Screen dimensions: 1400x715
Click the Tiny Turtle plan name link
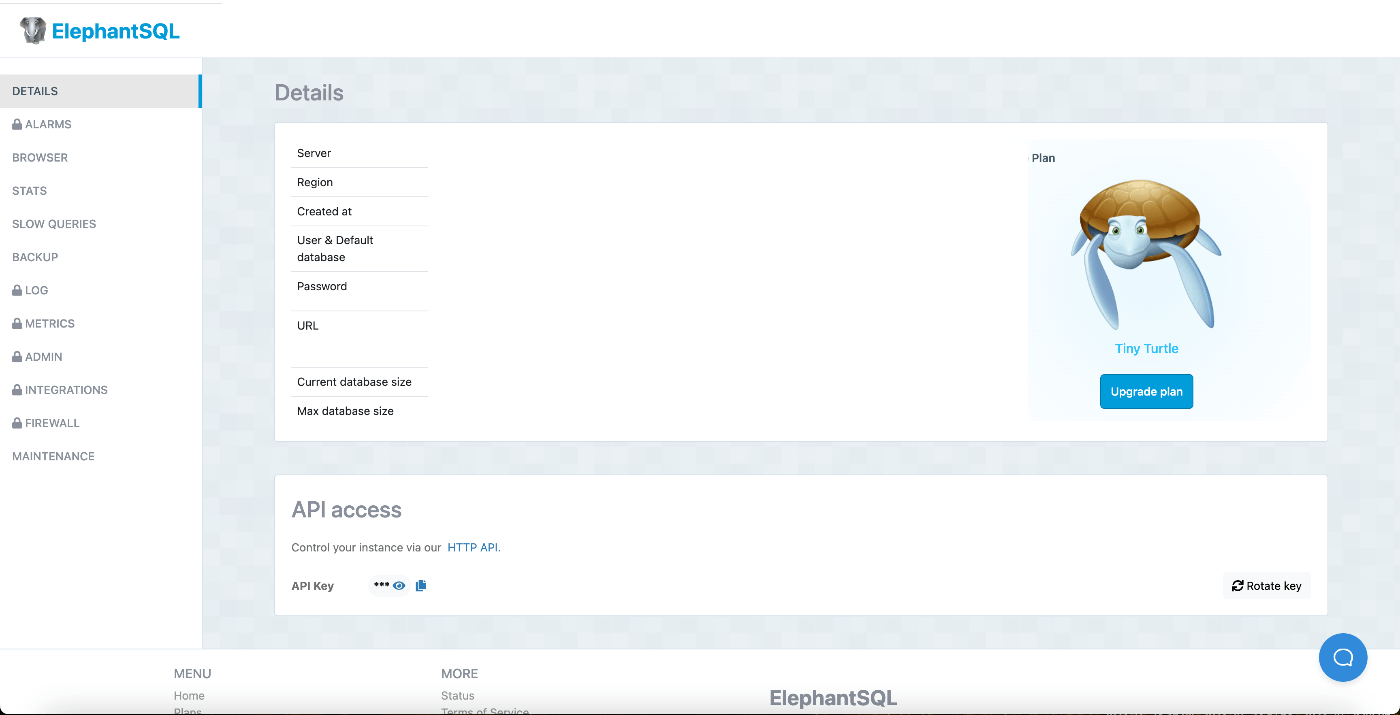[x=1146, y=349]
